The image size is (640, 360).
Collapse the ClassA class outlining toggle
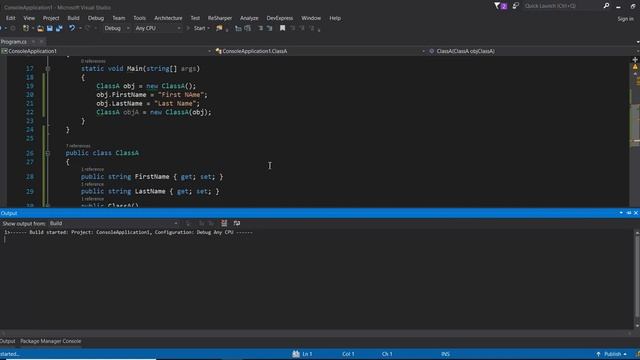pos(48,153)
